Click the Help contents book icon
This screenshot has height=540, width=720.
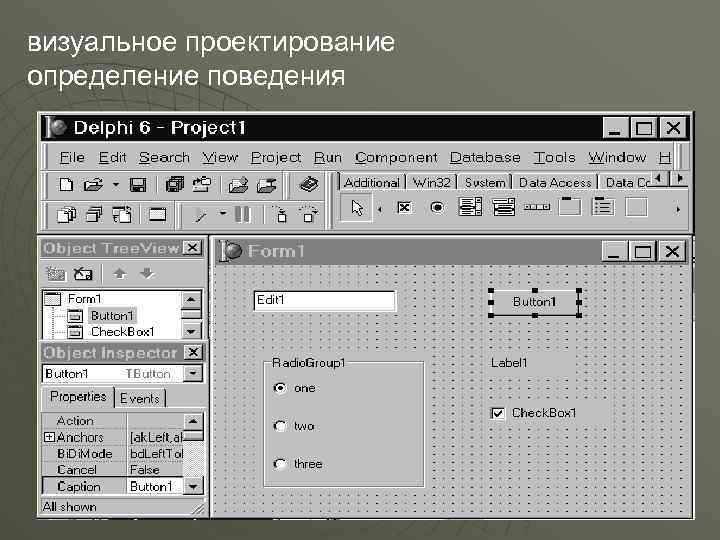point(309,185)
